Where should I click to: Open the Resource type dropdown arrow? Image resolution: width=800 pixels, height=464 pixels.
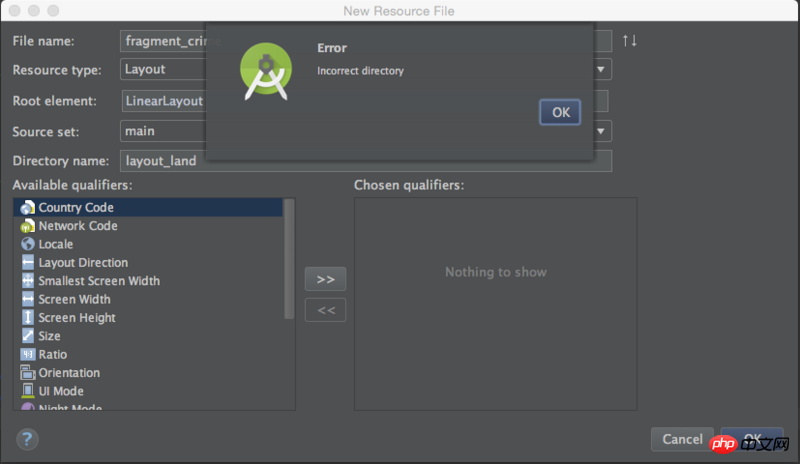tap(601, 69)
